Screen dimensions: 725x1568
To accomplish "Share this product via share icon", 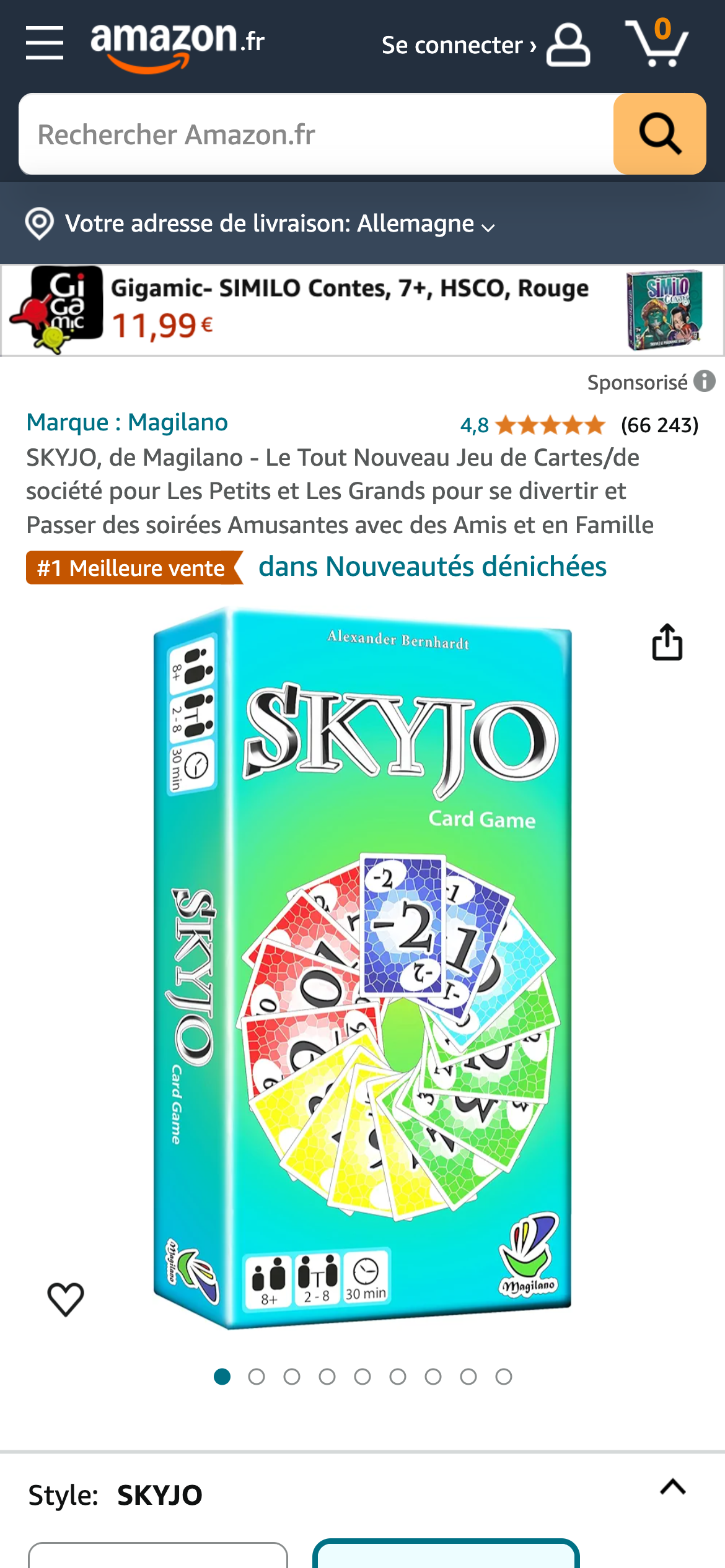I will coord(667,642).
